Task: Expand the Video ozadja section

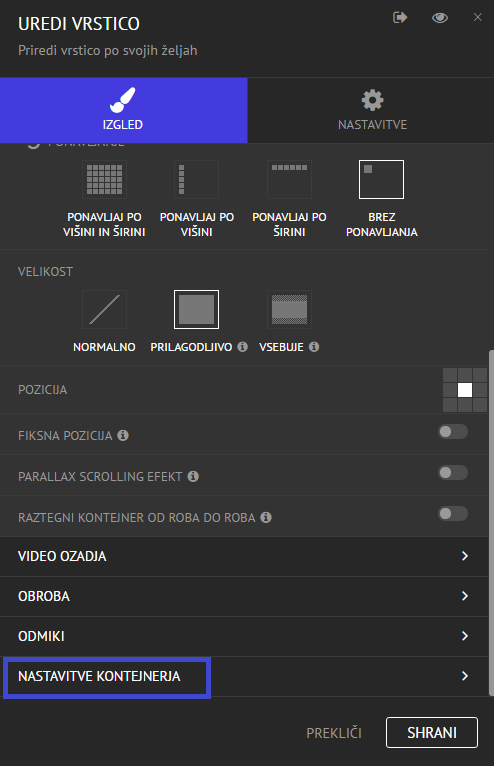Action: click(x=244, y=556)
